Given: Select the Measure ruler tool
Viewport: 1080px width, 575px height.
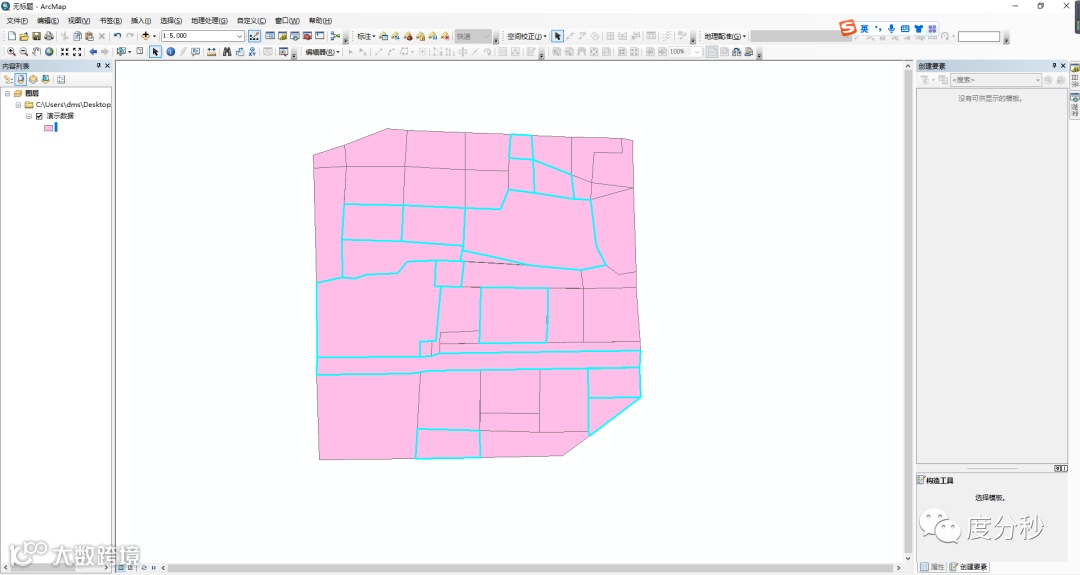Looking at the screenshot, I should click(211, 52).
